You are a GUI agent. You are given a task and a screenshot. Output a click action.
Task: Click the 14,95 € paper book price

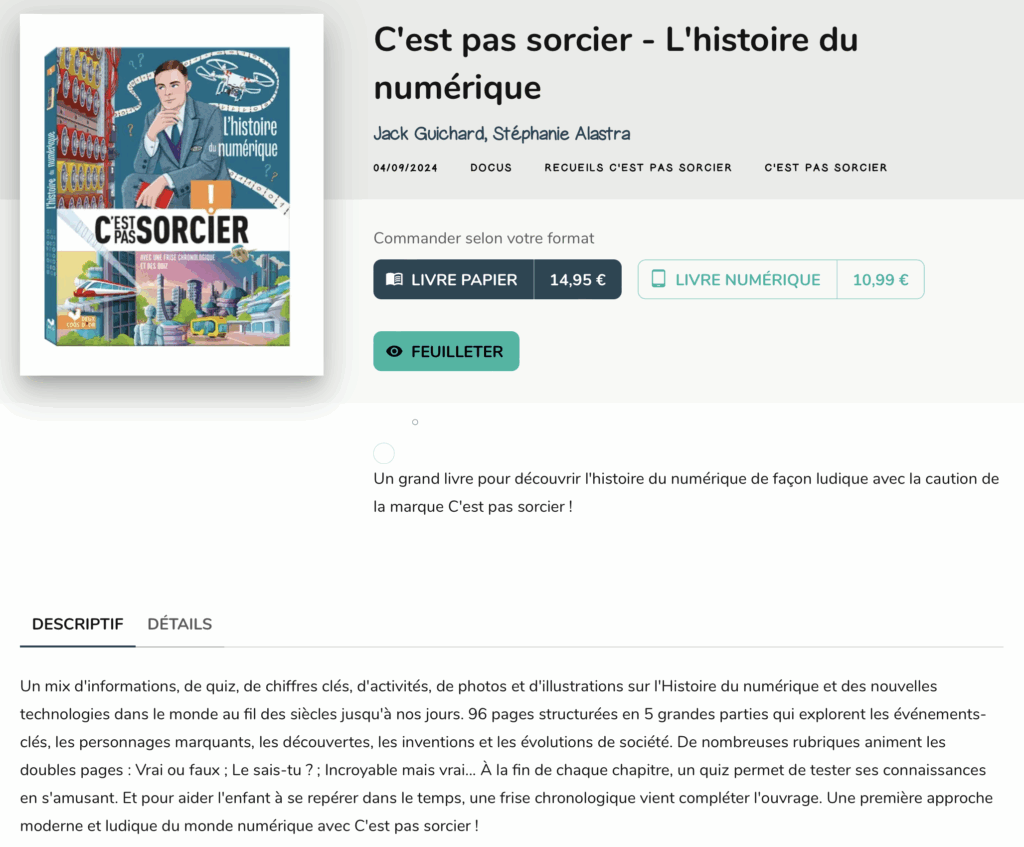click(x=577, y=280)
